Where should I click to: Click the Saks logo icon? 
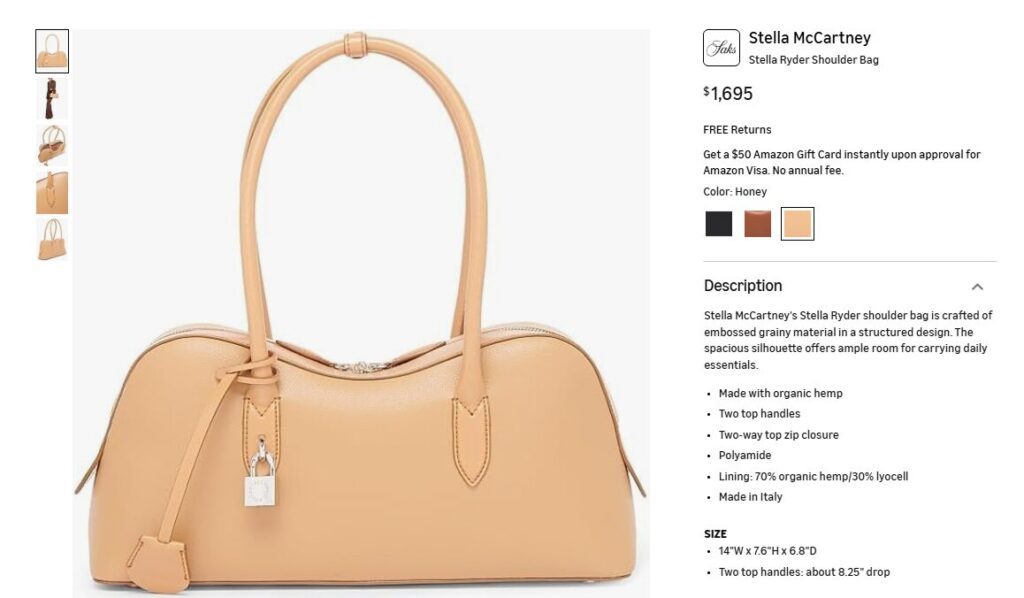[721, 48]
